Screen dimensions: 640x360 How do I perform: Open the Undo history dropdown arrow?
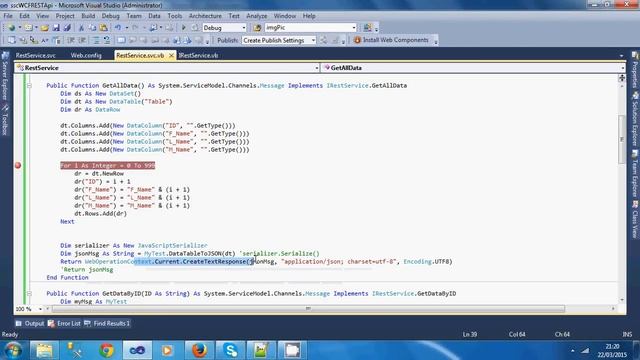click(x=127, y=28)
